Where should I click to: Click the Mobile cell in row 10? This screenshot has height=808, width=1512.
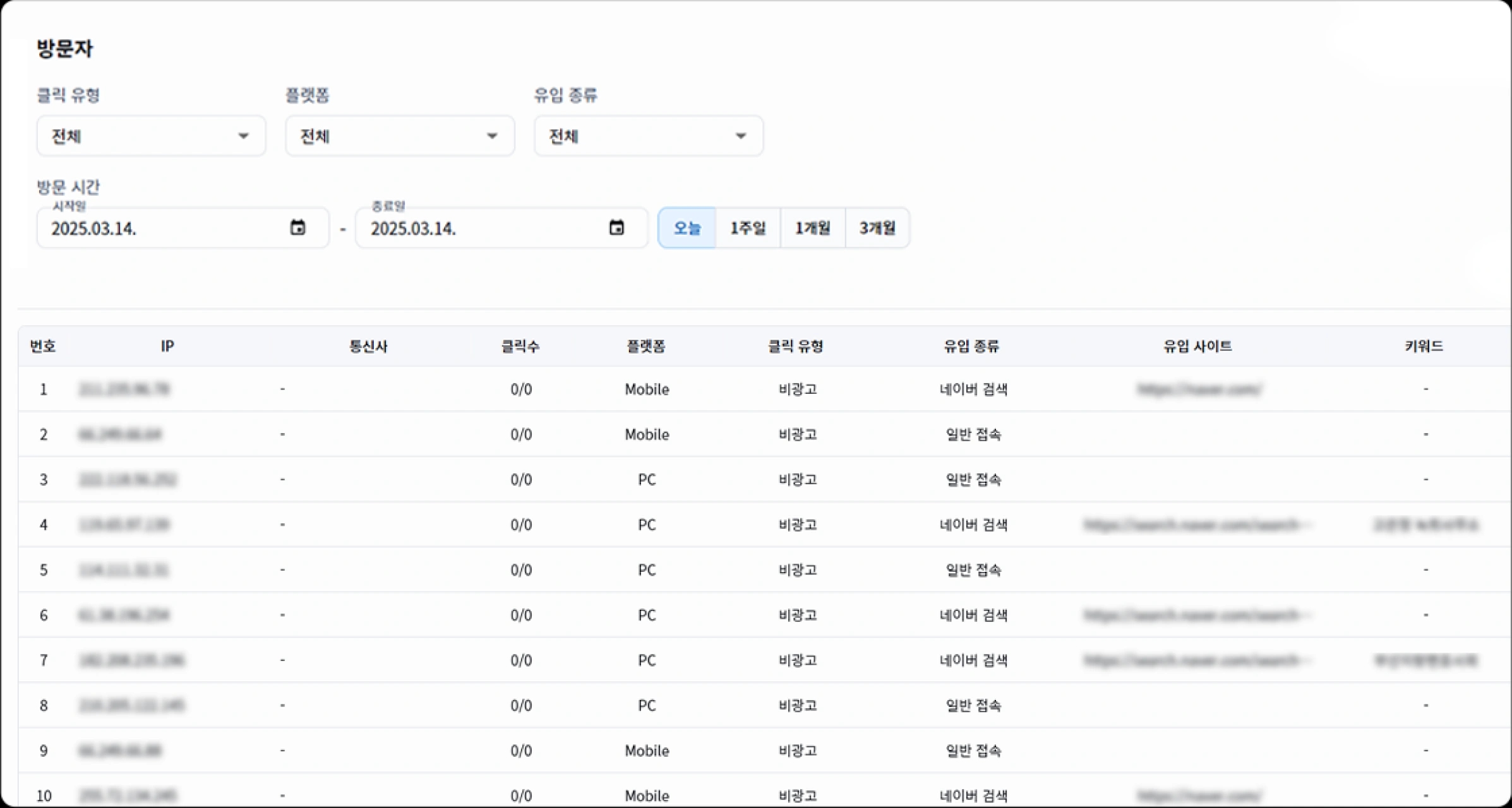point(647,795)
